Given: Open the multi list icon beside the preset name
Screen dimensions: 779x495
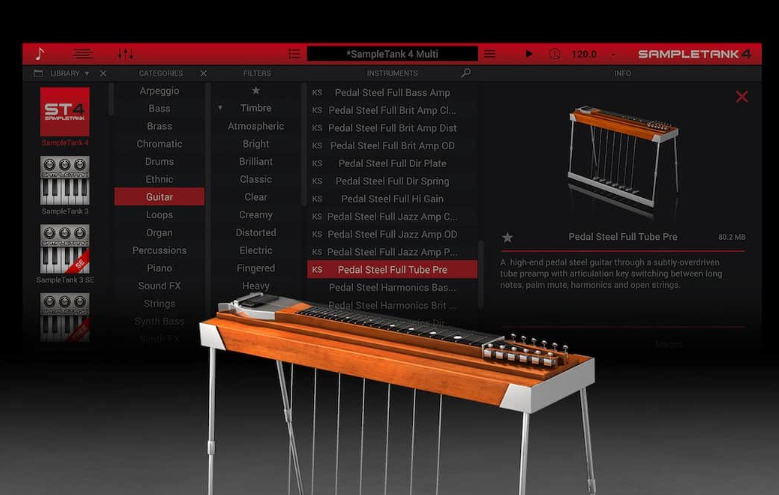Looking at the screenshot, I should 294,54.
